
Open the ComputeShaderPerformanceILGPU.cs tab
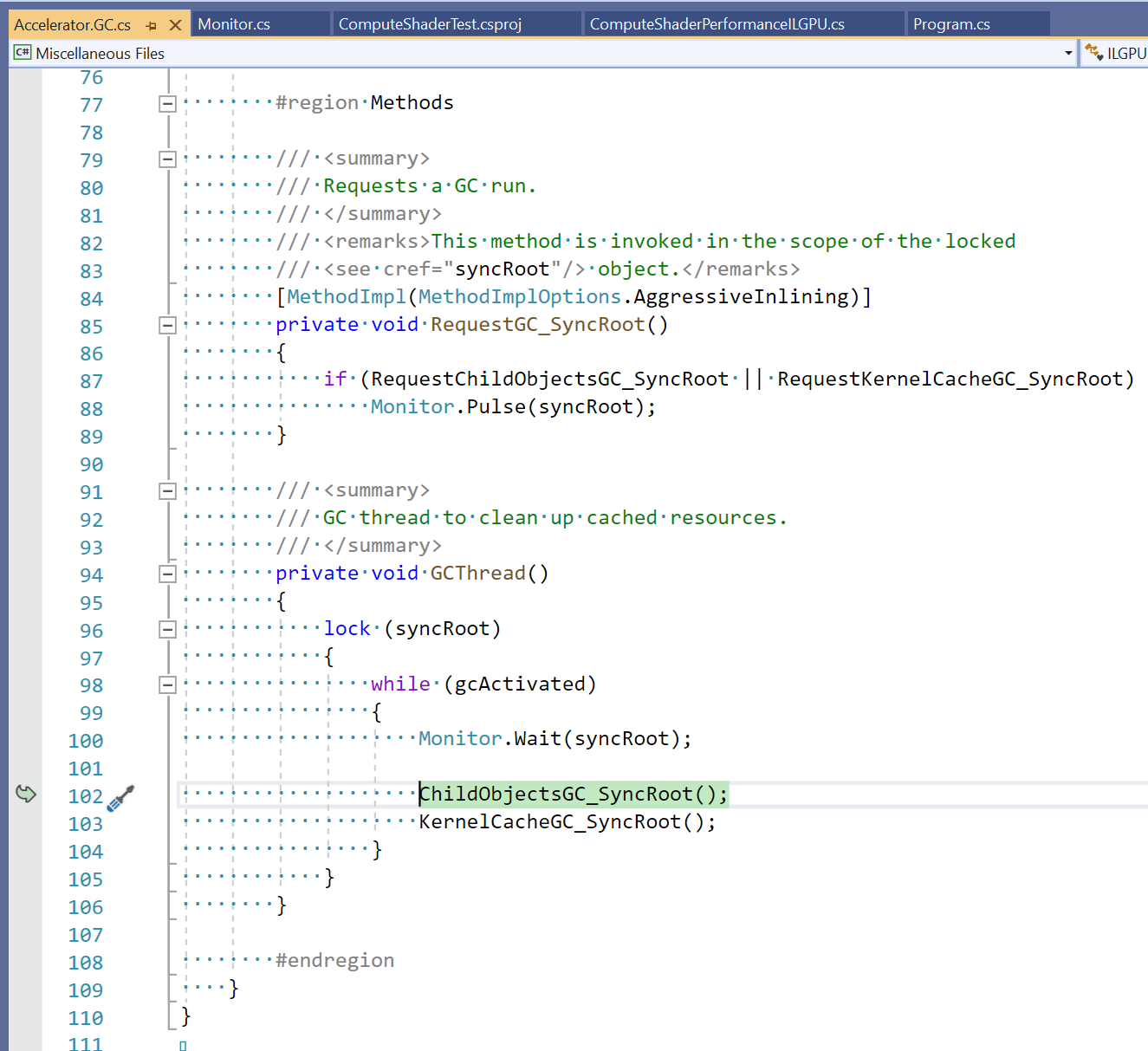coord(717,23)
